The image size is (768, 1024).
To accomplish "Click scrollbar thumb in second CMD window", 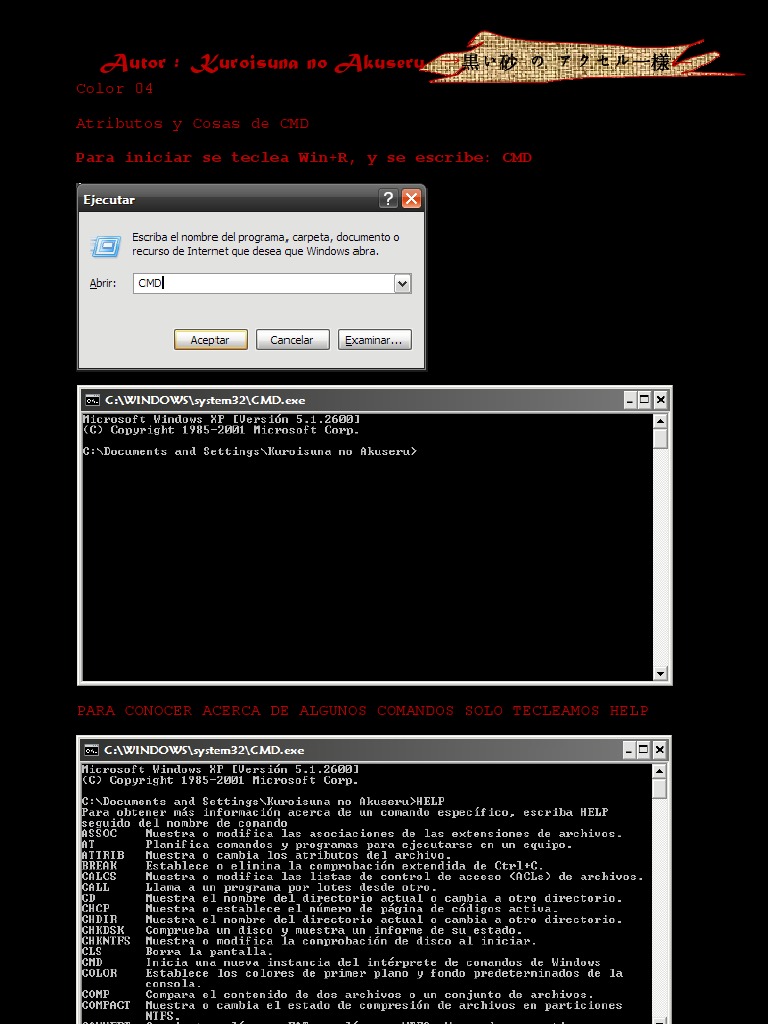I will click(659, 789).
